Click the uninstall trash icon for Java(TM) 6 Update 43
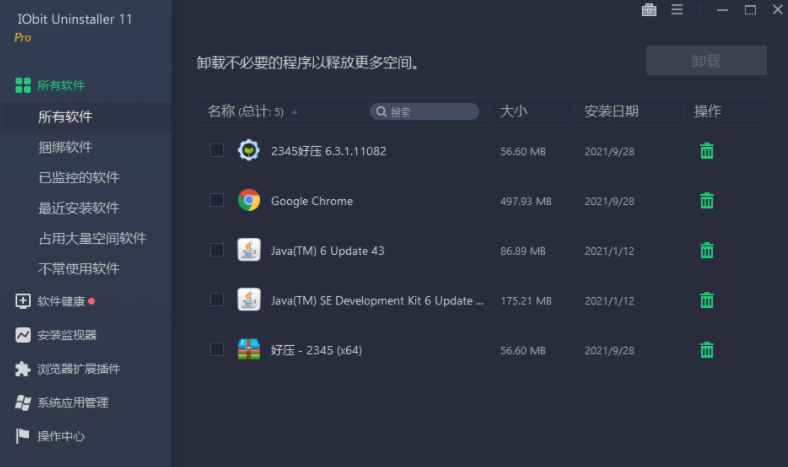Viewport: 788px width, 467px height. [707, 251]
